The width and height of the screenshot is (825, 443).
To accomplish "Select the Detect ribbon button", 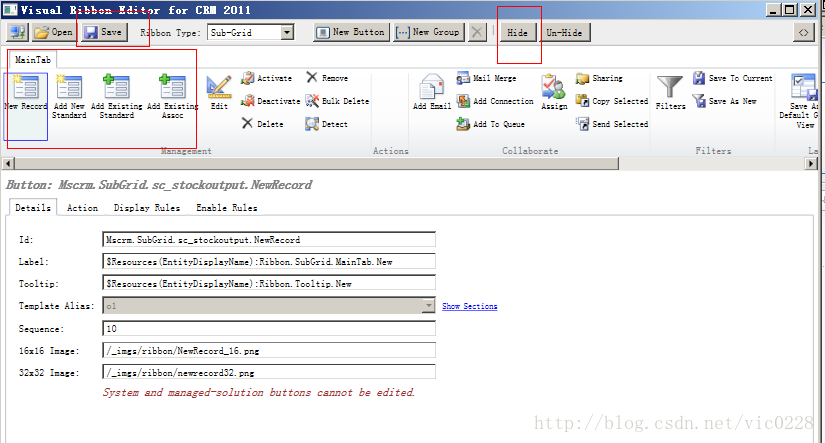I will (x=326, y=124).
